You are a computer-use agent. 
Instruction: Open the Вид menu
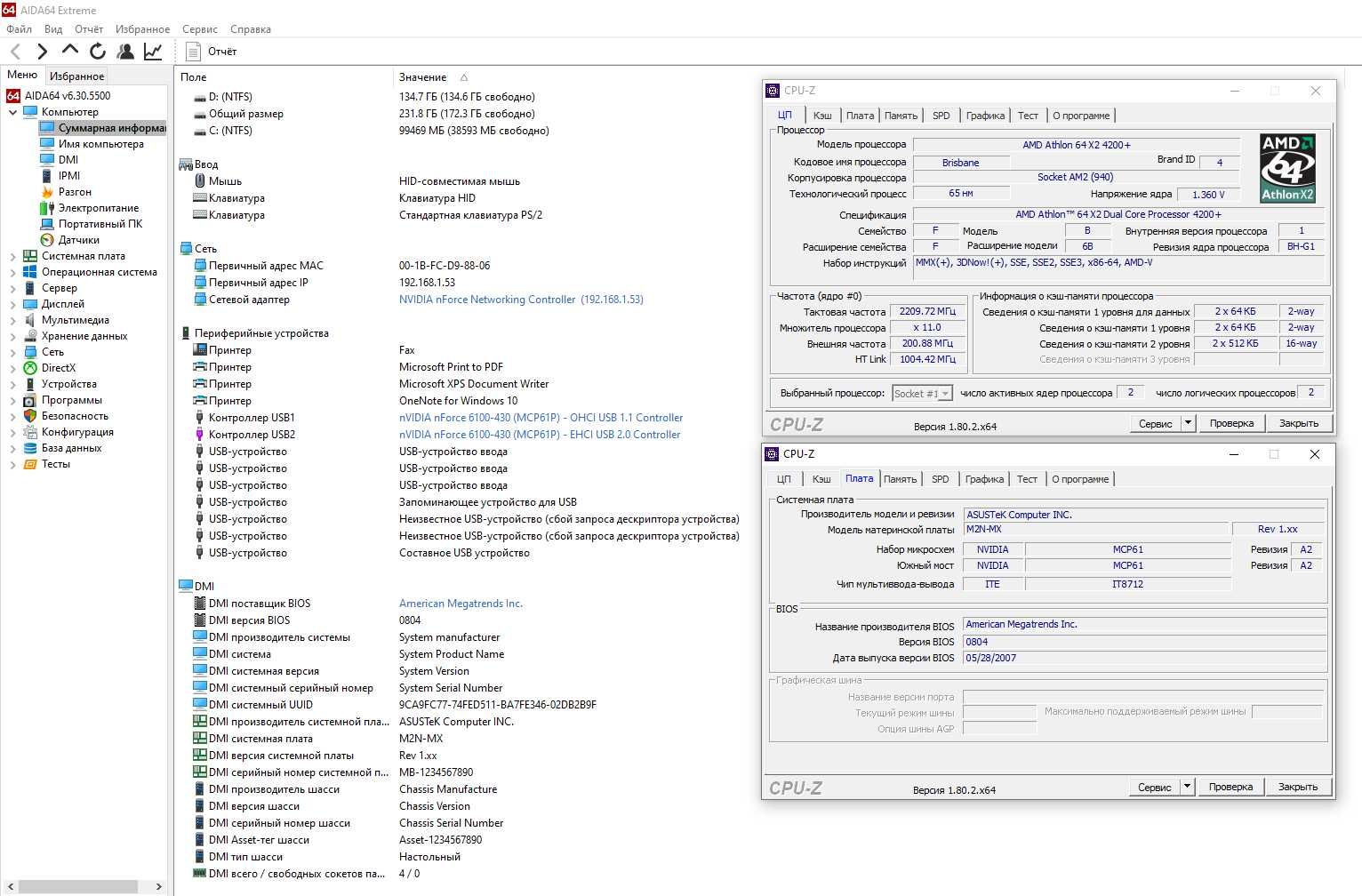tap(53, 29)
